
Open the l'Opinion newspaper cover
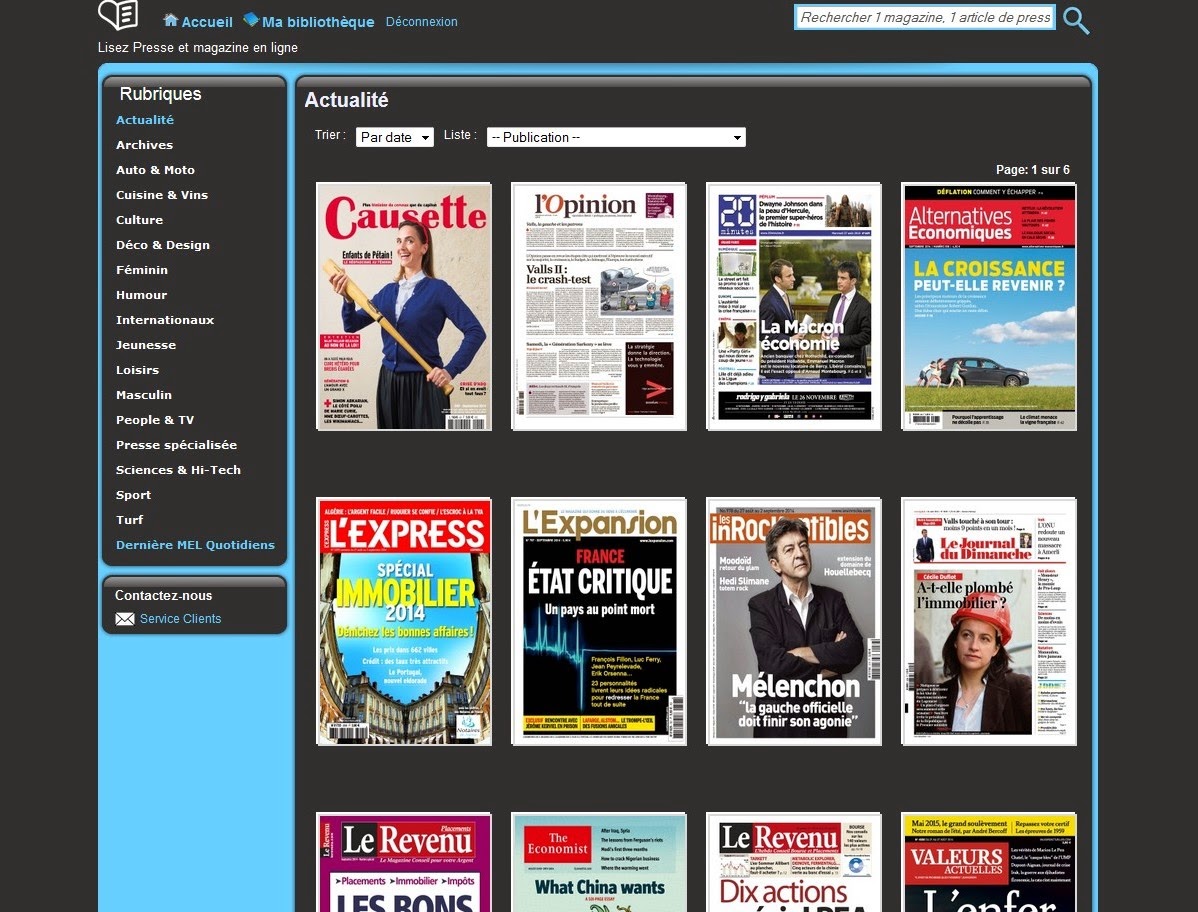pyautogui.click(x=599, y=306)
